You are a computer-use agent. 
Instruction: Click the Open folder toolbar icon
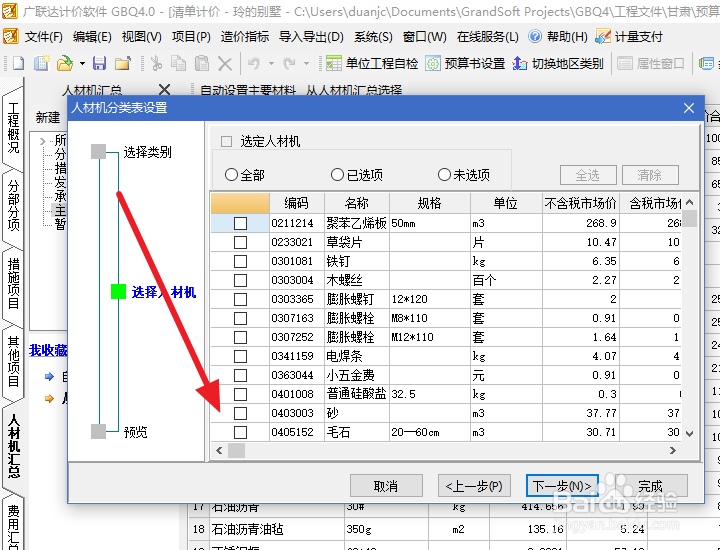(65, 63)
